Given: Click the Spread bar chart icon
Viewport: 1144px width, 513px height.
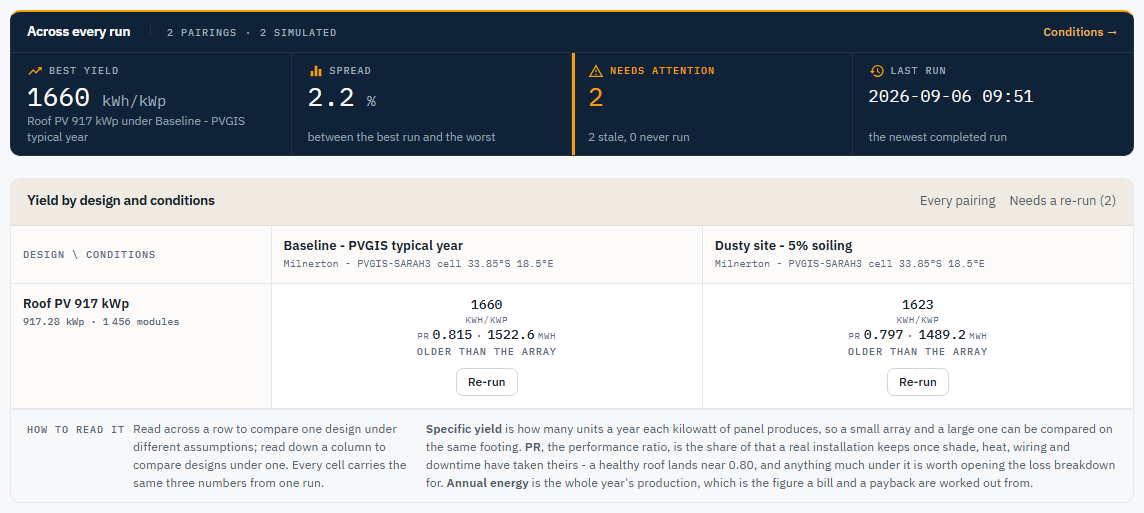Looking at the screenshot, I should [x=315, y=71].
